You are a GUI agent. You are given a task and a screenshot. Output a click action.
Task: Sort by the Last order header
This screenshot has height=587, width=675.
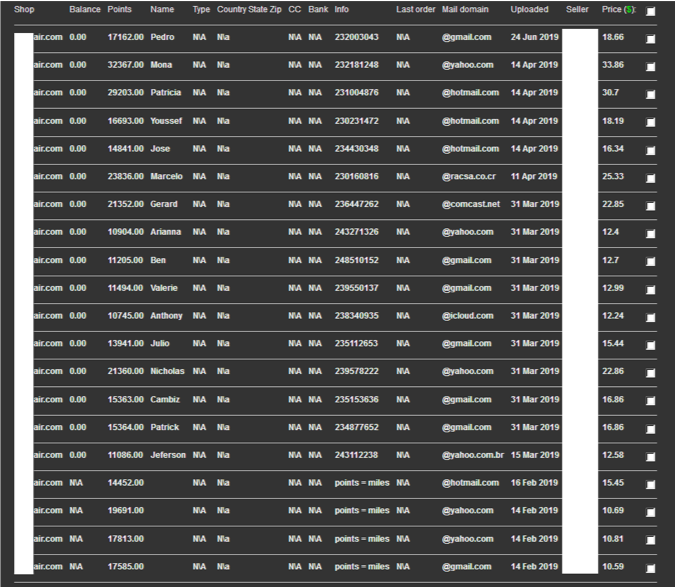pyautogui.click(x=416, y=9)
